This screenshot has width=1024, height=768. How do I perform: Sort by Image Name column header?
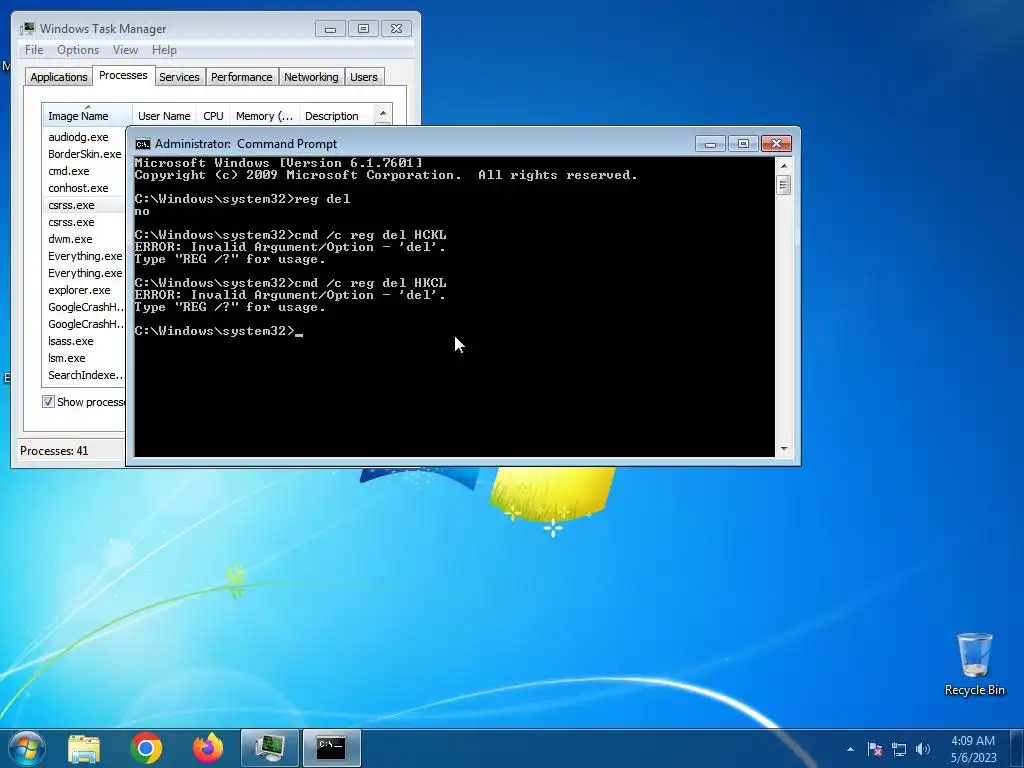tap(87, 115)
